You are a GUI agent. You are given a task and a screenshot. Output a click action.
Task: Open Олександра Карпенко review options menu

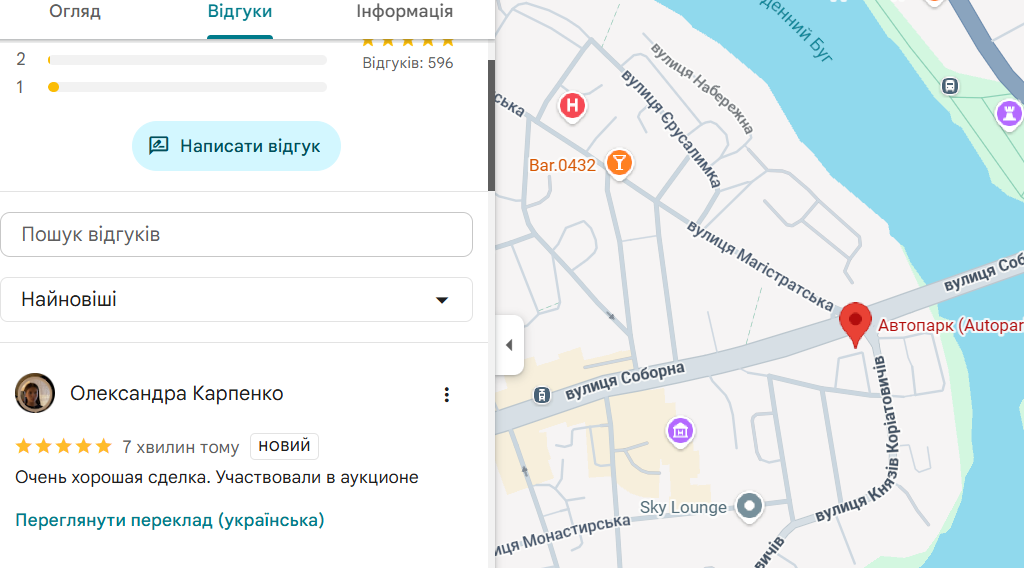[x=447, y=394]
